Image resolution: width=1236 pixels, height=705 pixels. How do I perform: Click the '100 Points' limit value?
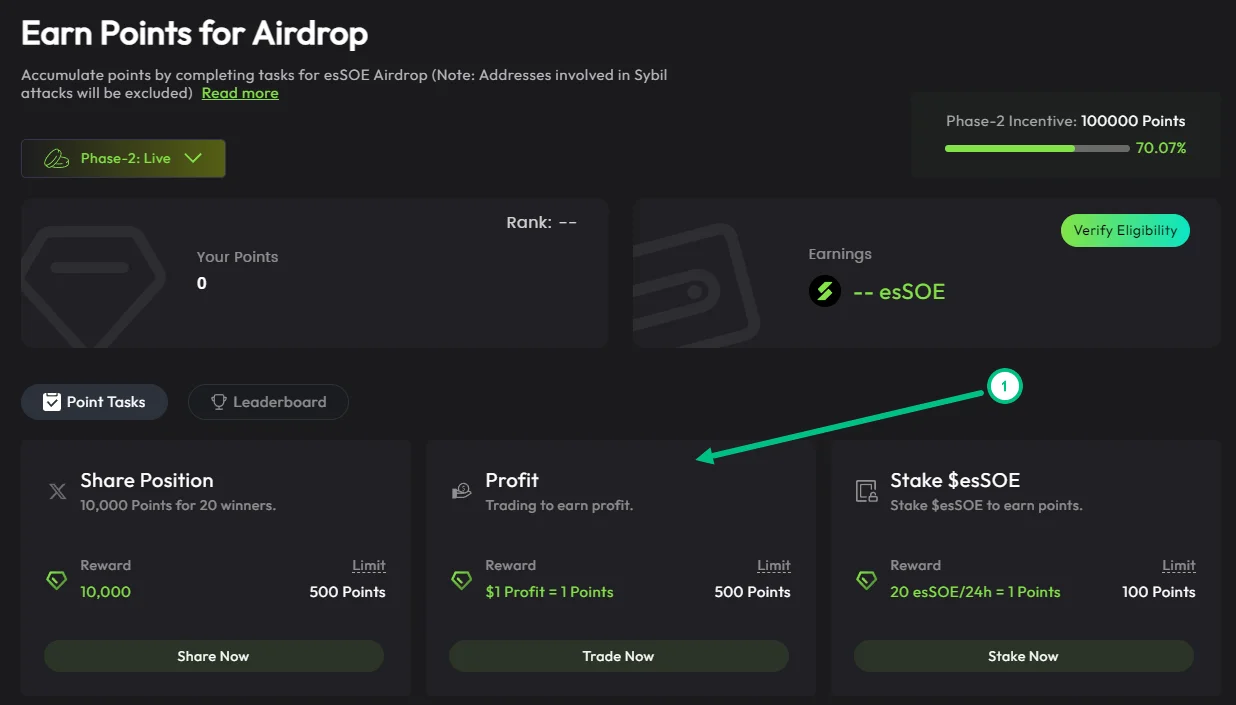1159,592
